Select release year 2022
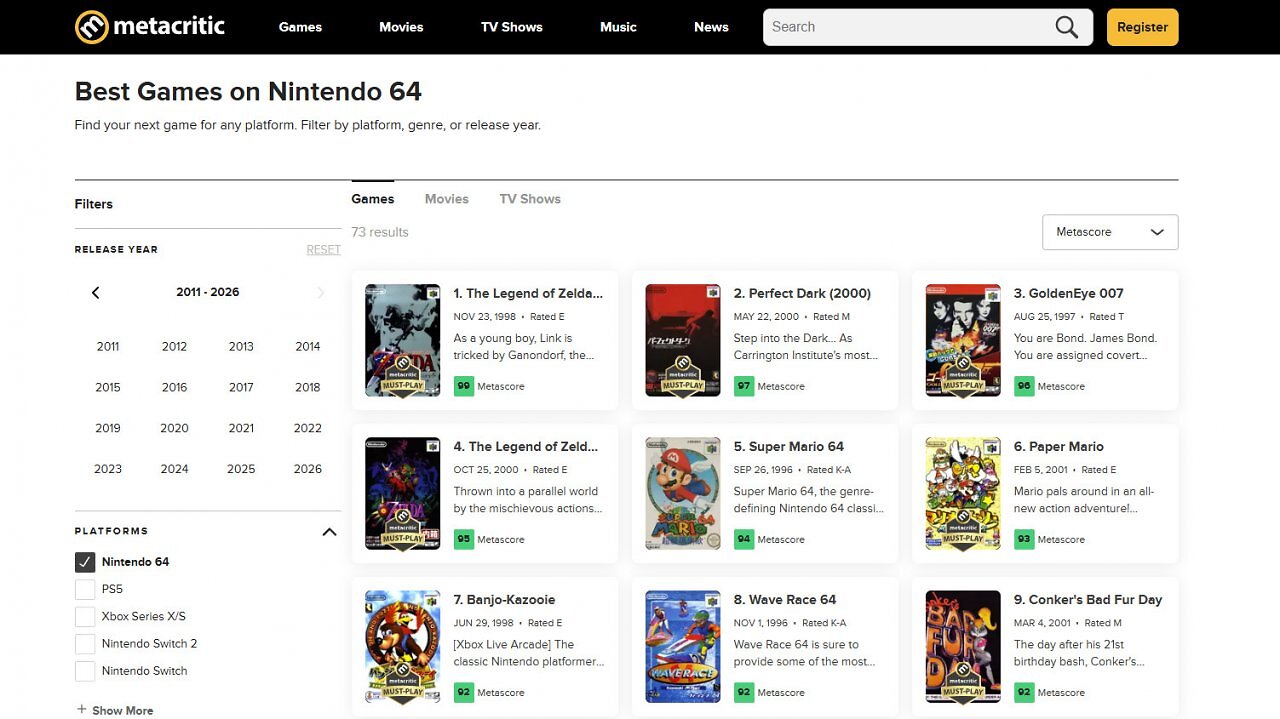The width and height of the screenshot is (1280, 719). pos(308,428)
